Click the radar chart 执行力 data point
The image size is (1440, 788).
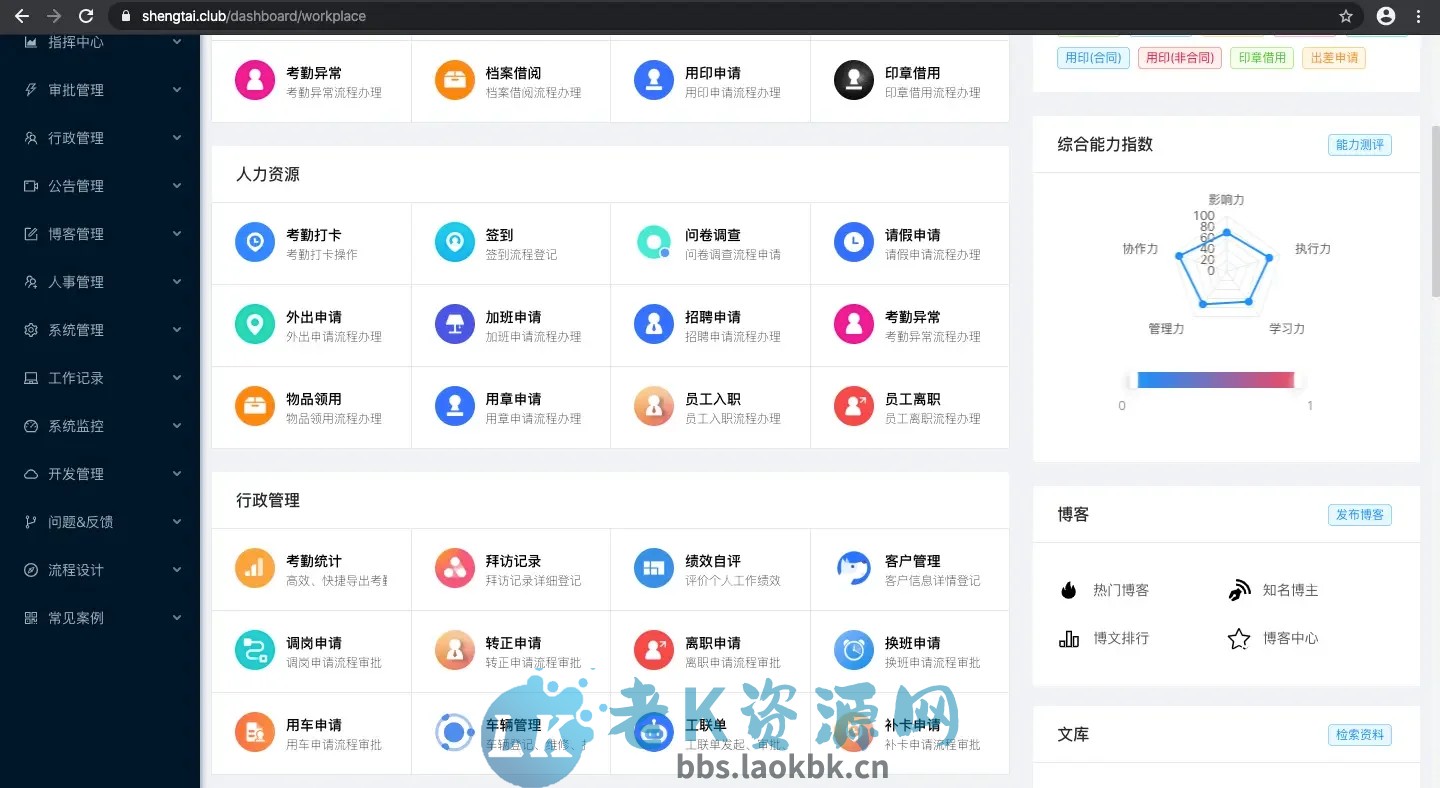tap(1270, 258)
